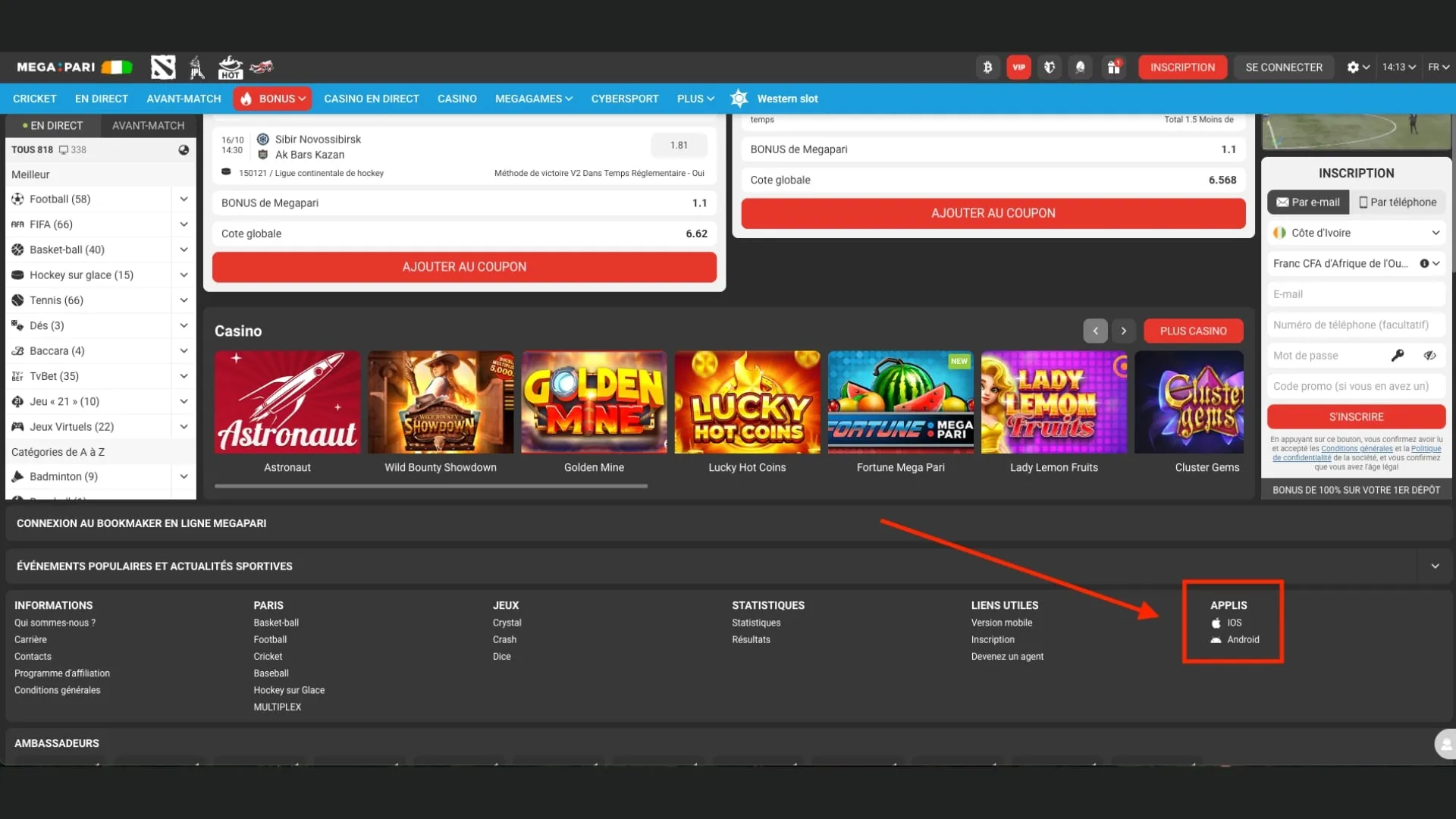
Task: Expand the Hockey sur glace category
Action: [x=184, y=275]
